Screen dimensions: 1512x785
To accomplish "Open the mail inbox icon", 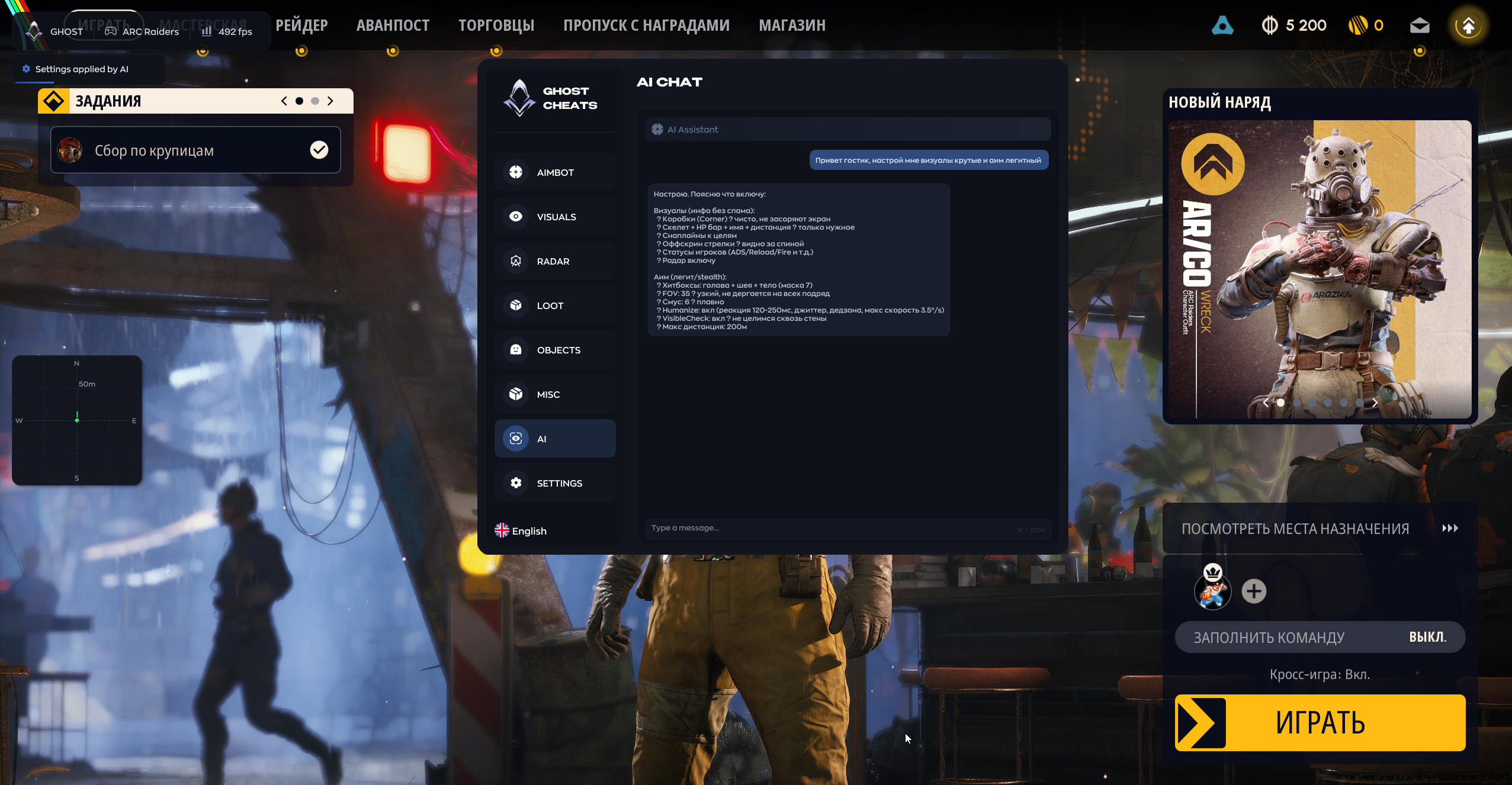I will click(x=1420, y=25).
